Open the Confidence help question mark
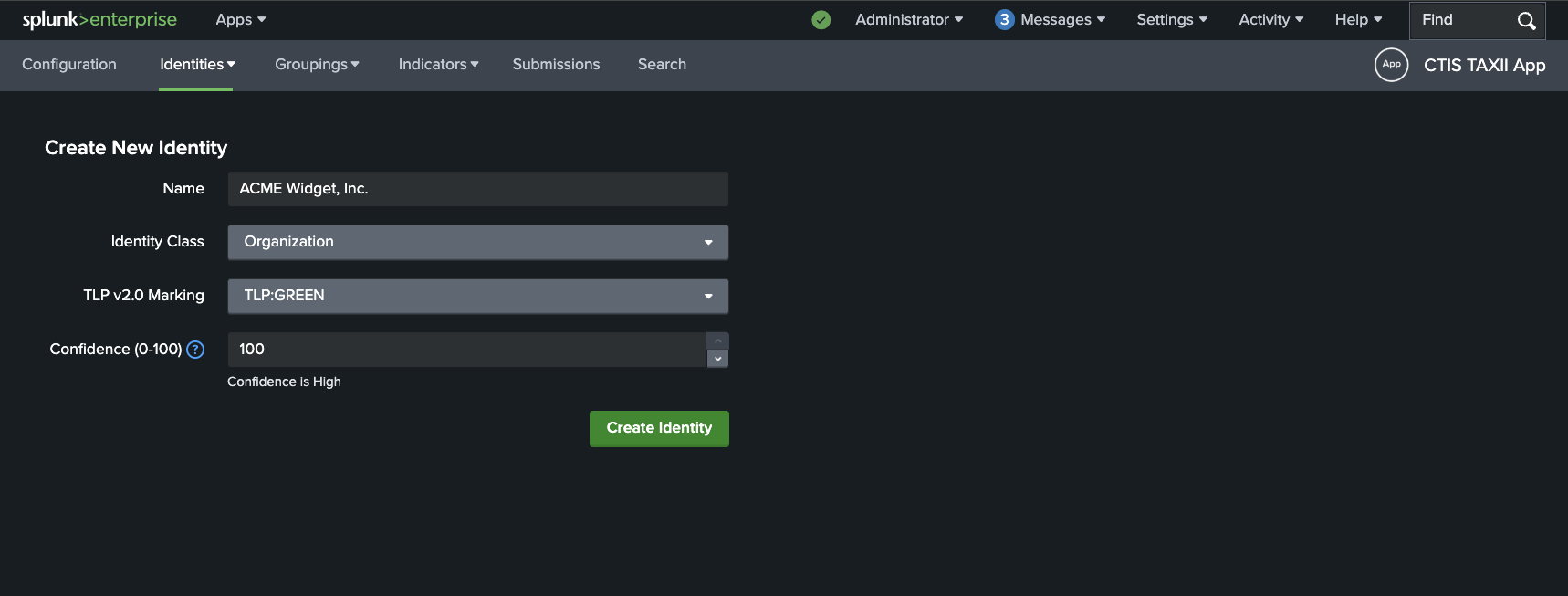Viewport: 1568px width, 596px height. [x=195, y=350]
